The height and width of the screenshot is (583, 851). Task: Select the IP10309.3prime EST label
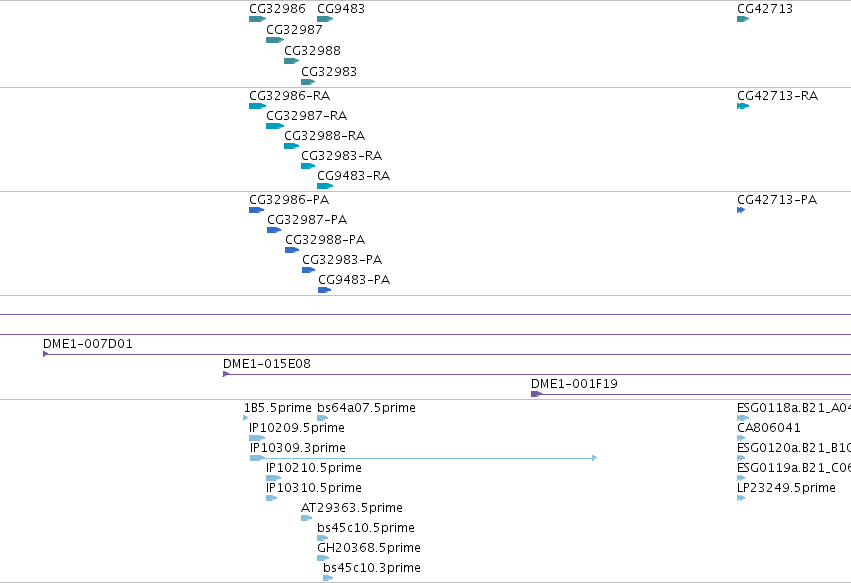pyautogui.click(x=297, y=448)
